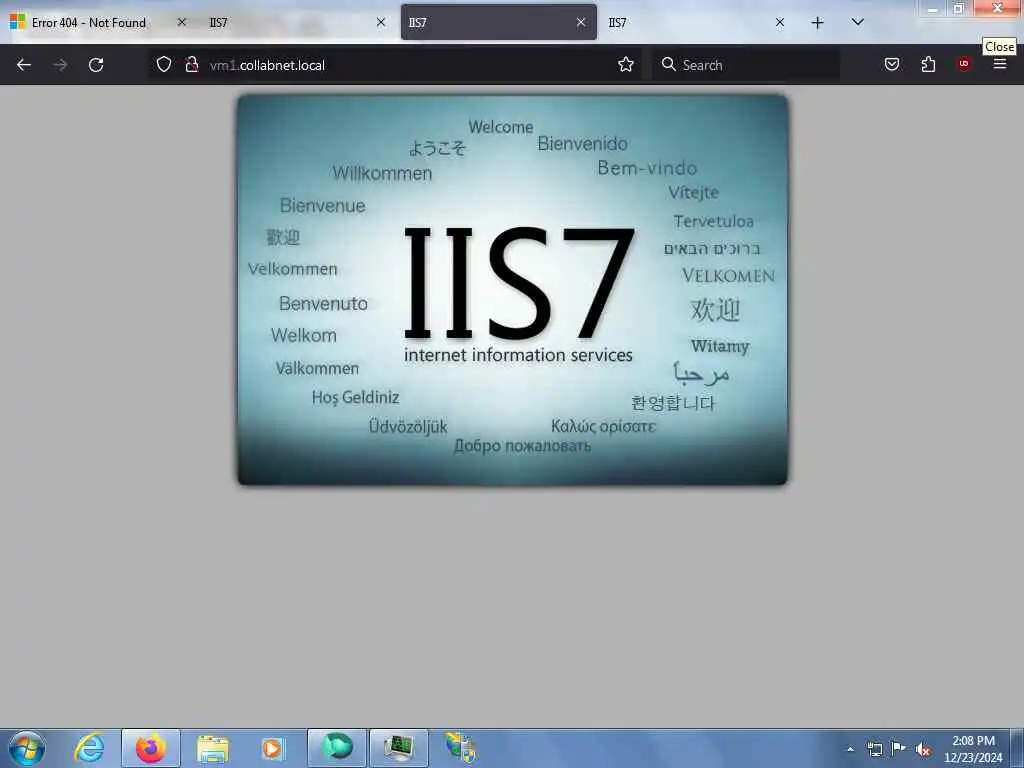The width and height of the screenshot is (1024, 768).
Task: Open the tracking protection shield panel
Action: (x=164, y=64)
